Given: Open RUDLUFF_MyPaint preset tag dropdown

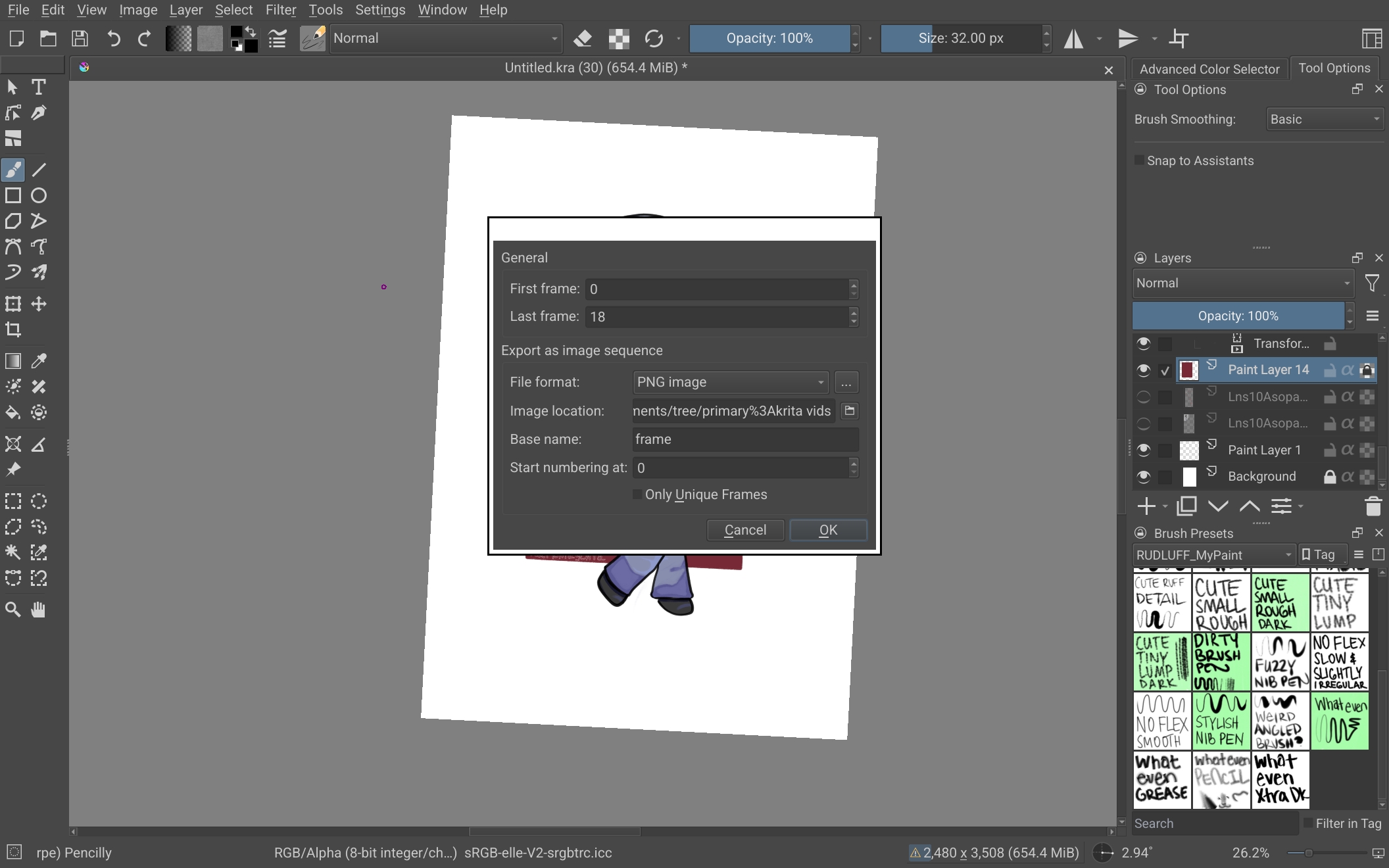Looking at the screenshot, I should pos(1214,555).
